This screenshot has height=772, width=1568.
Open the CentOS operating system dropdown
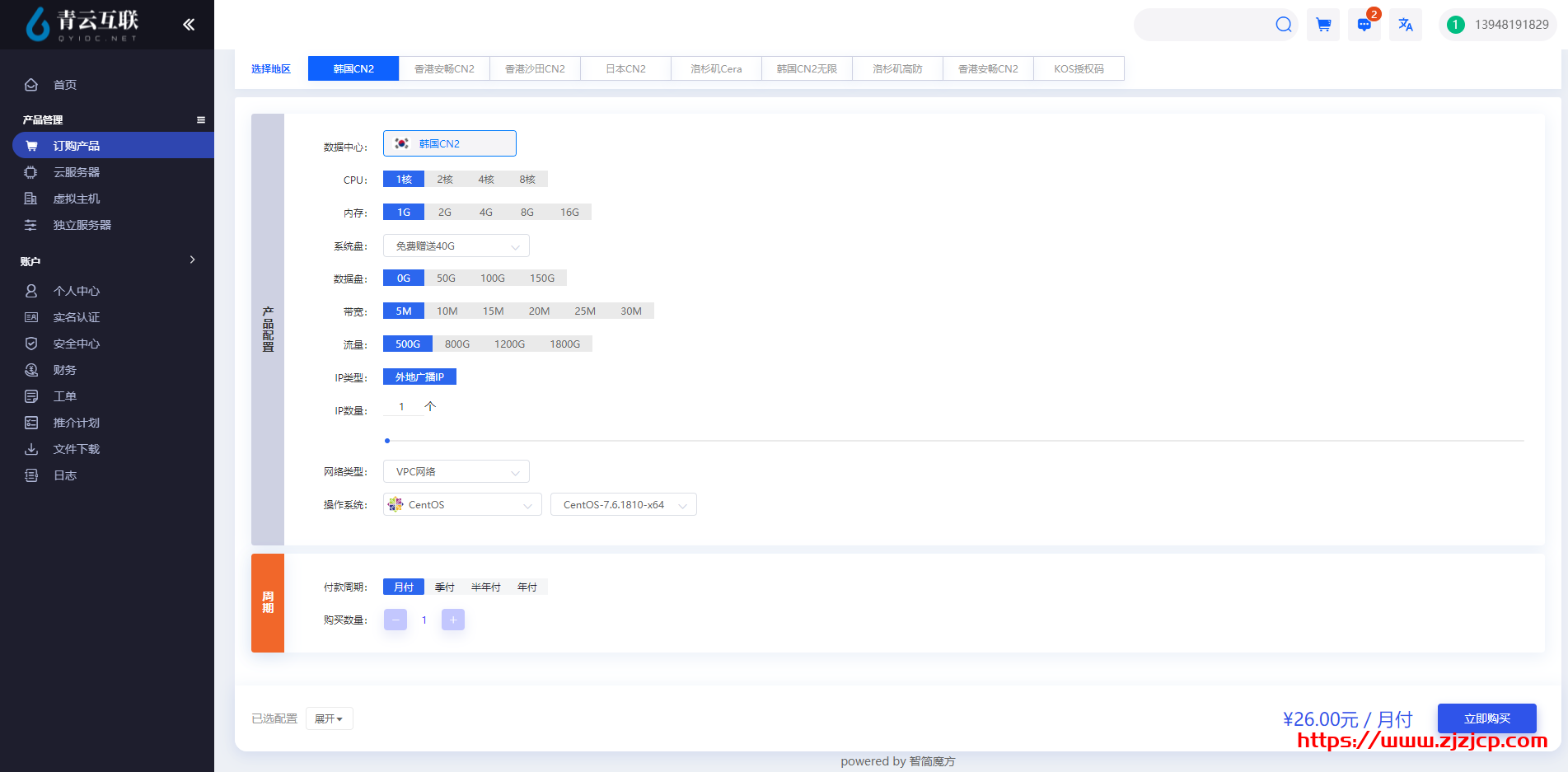(462, 505)
